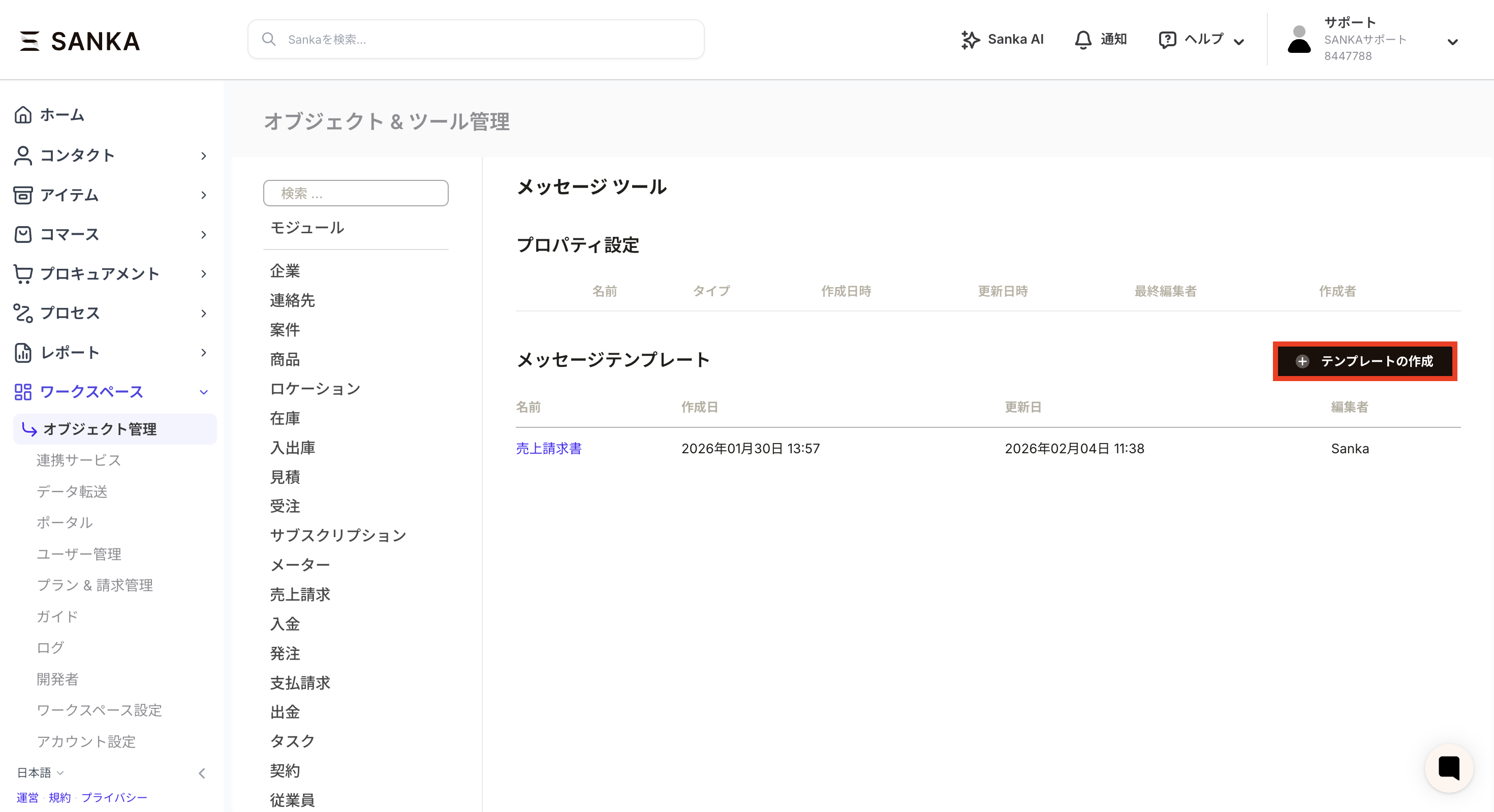
Task: Open the chat bubble in bottom corner
Action: (x=1448, y=768)
